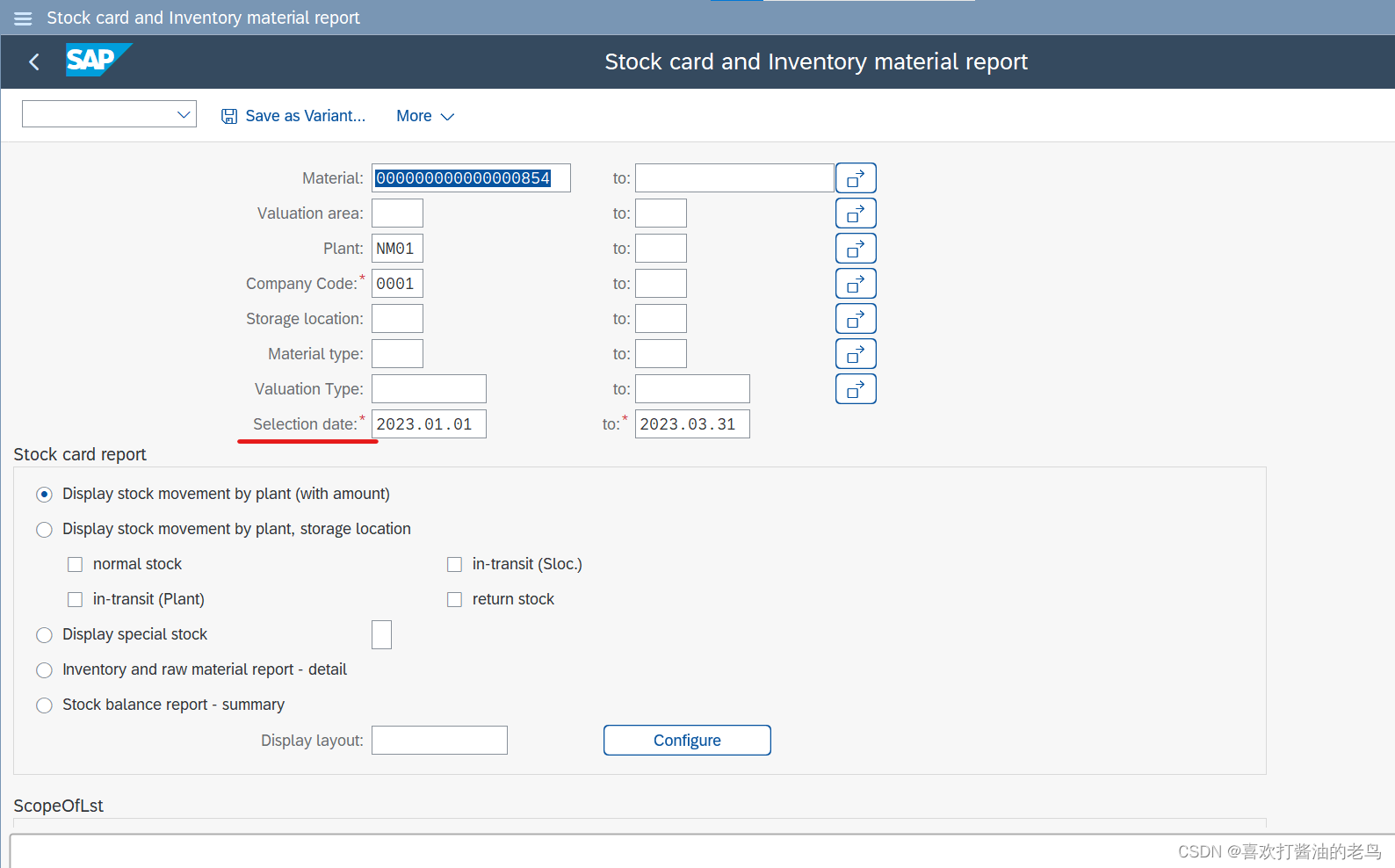Click Selection date from field 2023.01.01
This screenshot has width=1395, height=868.
coord(429,424)
